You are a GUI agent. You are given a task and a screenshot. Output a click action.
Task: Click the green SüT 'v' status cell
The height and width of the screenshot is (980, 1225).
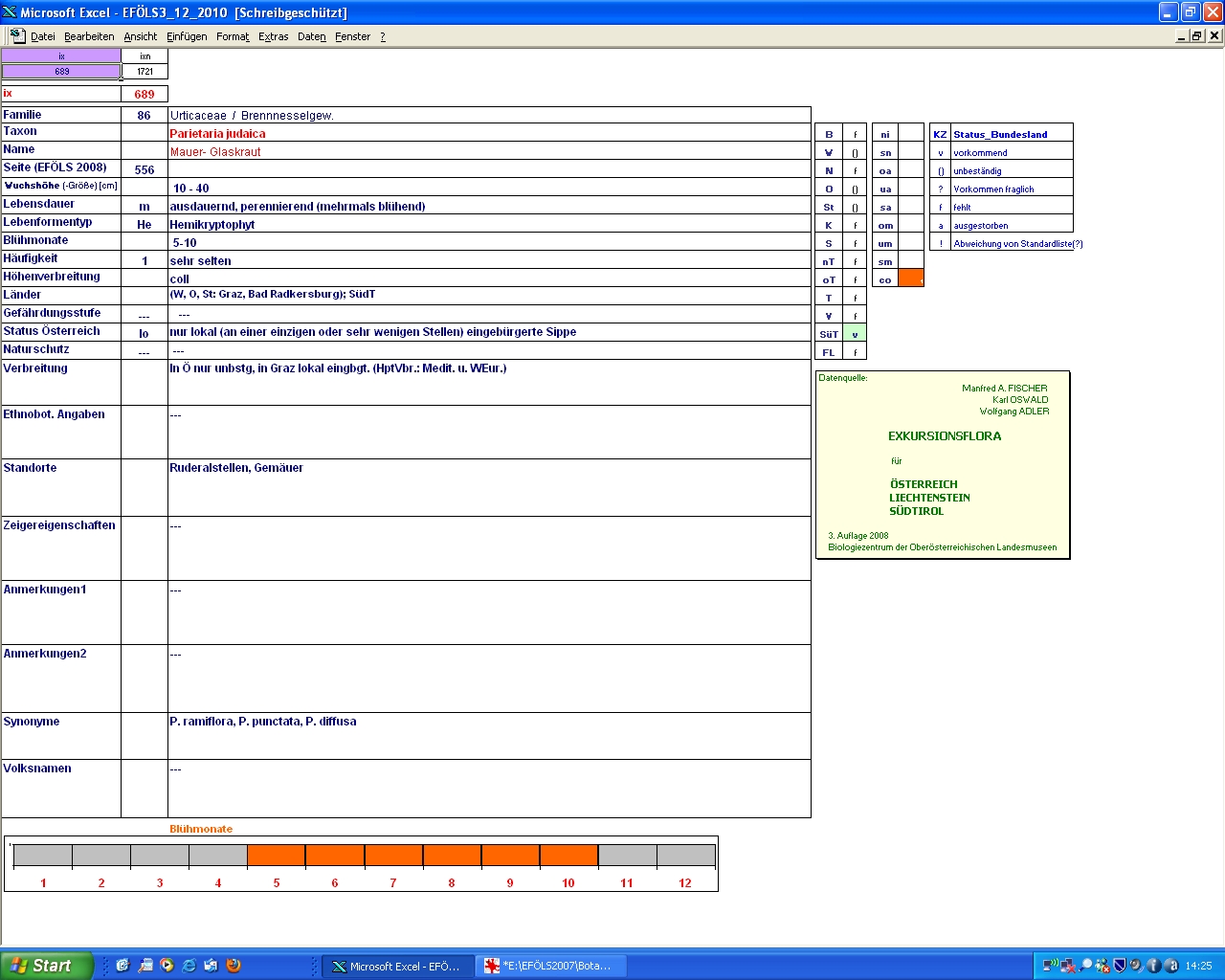[855, 334]
